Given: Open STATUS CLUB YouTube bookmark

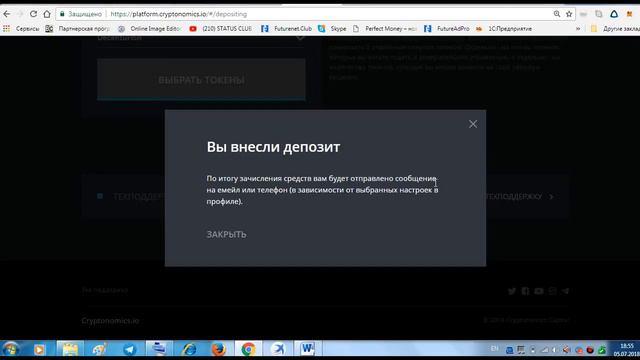Looking at the screenshot, I should click(x=221, y=29).
